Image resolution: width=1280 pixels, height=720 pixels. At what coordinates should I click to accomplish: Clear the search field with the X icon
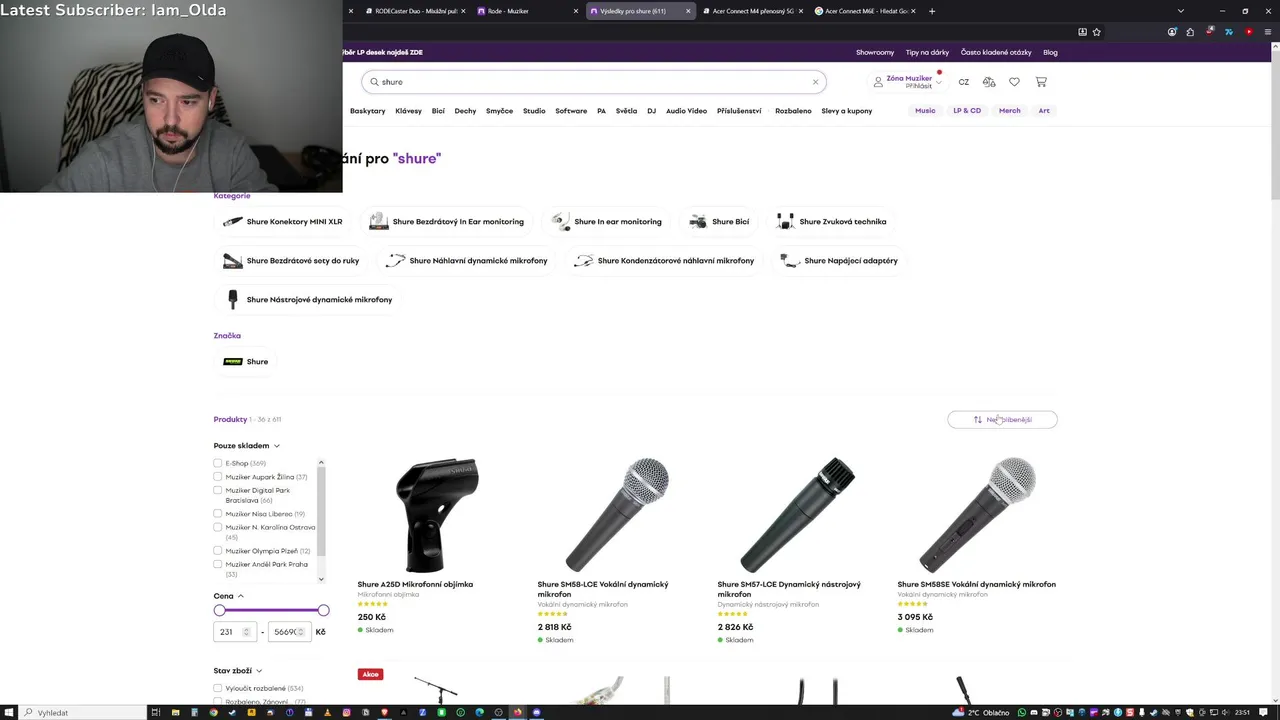(815, 82)
